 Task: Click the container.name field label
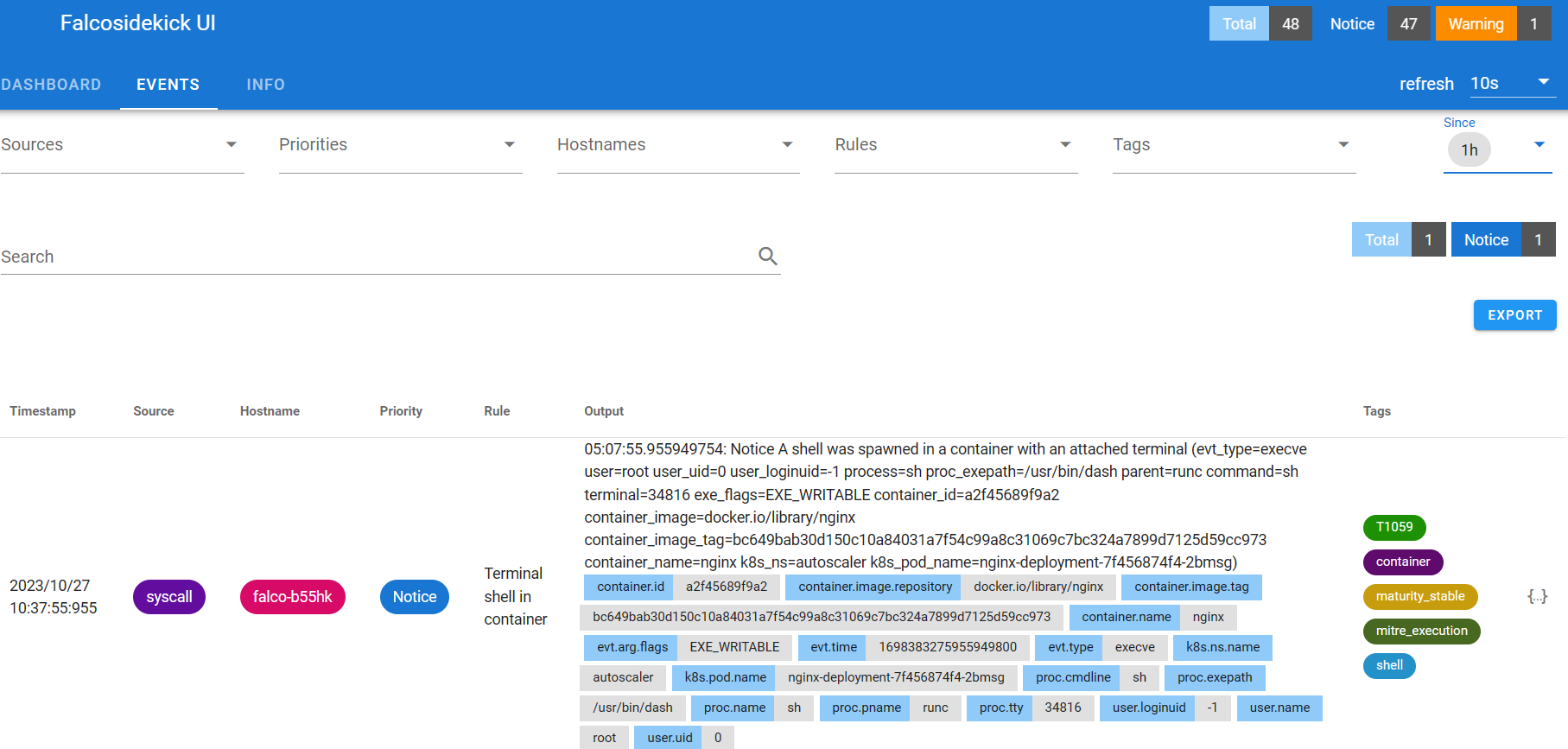click(1127, 617)
